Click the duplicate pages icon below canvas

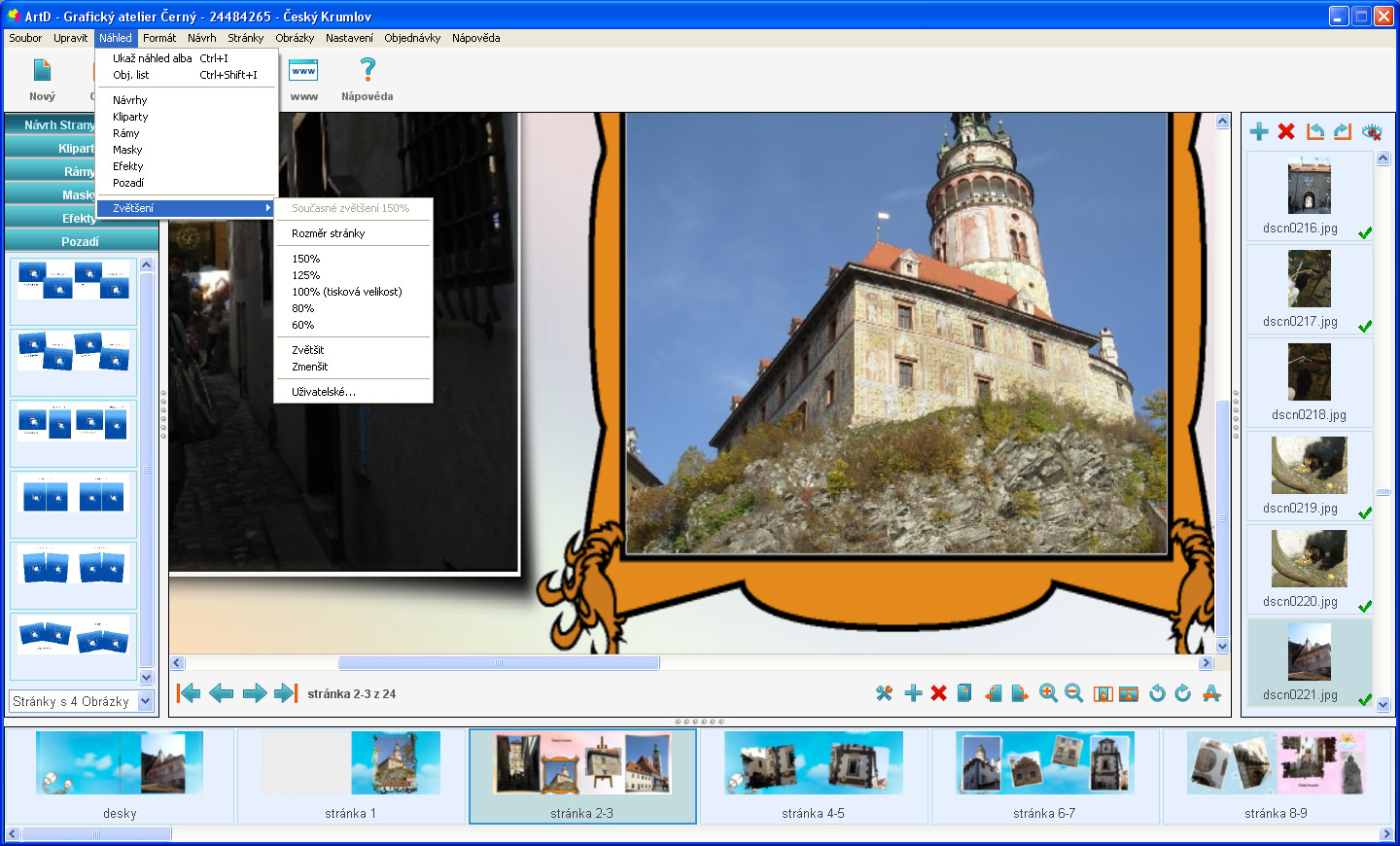[x=964, y=693]
